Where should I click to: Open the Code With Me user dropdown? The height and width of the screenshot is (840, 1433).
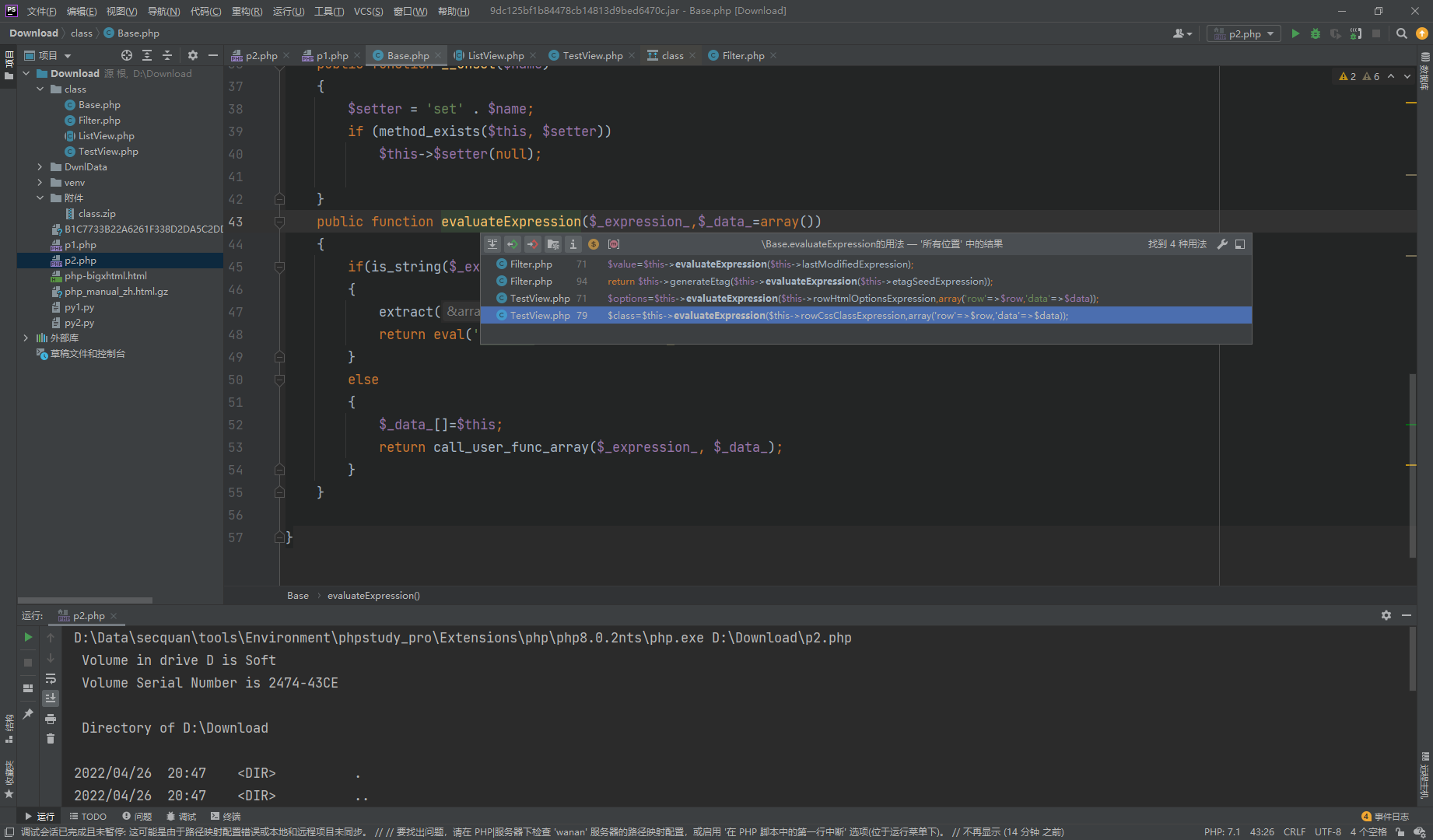coord(1182,33)
